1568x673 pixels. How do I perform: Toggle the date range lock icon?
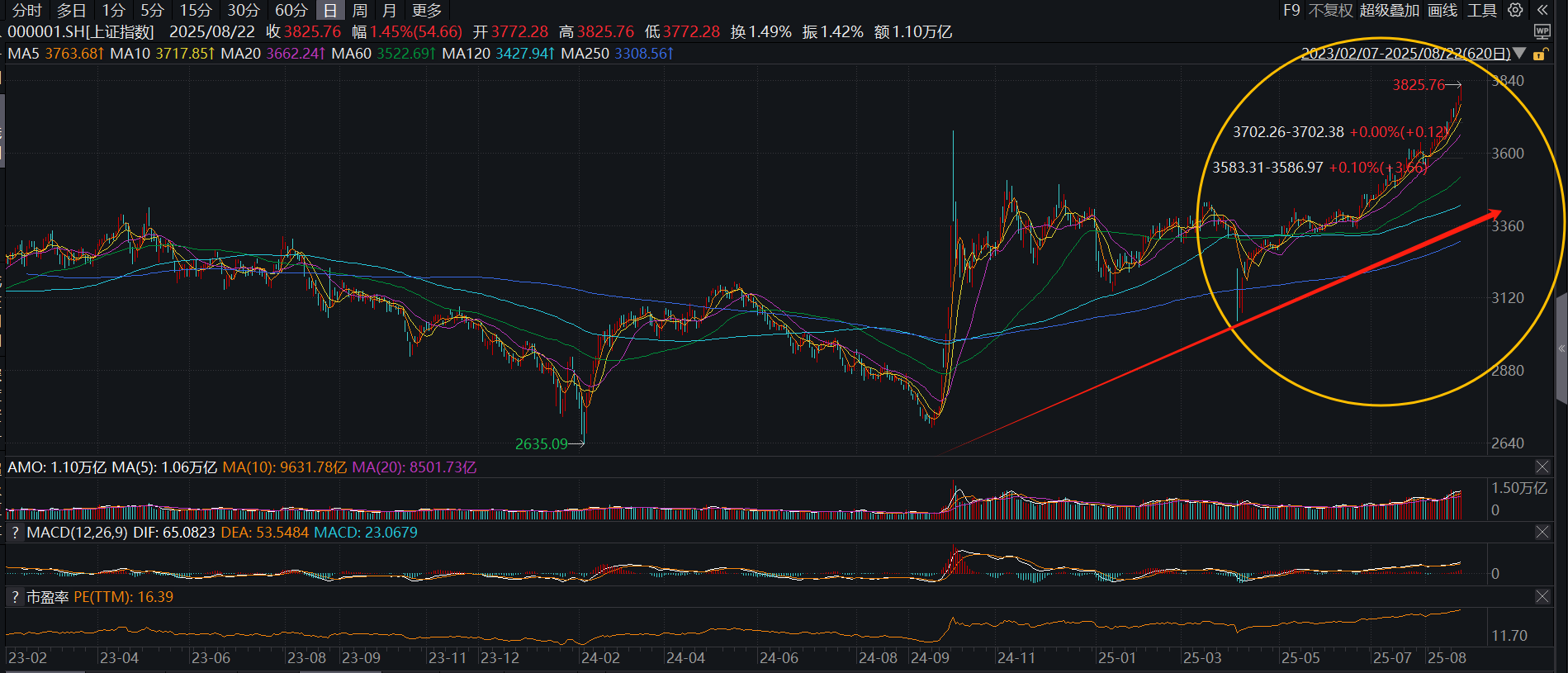(1539, 54)
